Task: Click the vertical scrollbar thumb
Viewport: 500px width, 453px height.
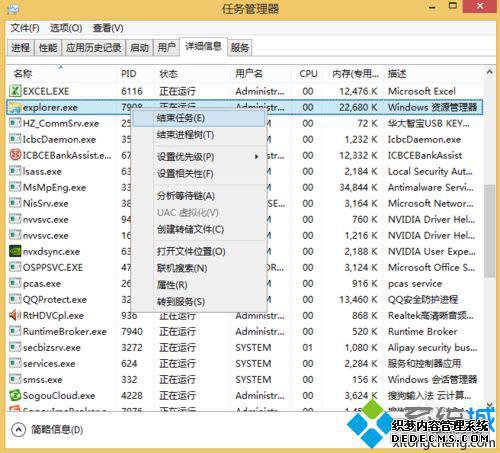Action: 489,230
